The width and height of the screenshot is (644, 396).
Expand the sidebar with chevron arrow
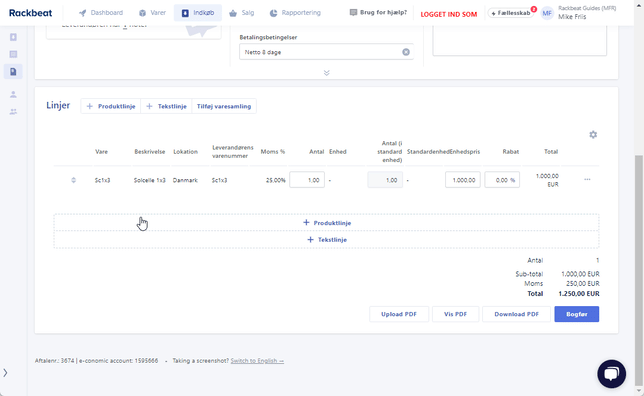click(x=5, y=373)
